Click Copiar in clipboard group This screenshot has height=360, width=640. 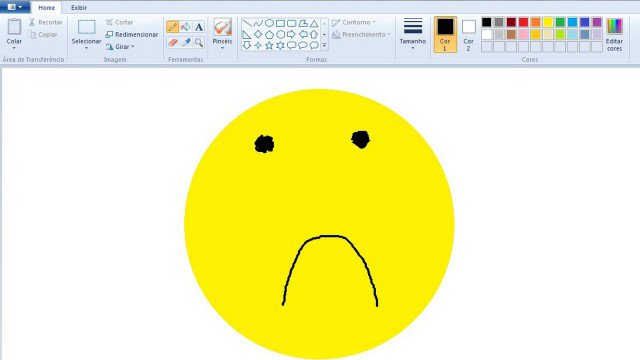(43, 35)
